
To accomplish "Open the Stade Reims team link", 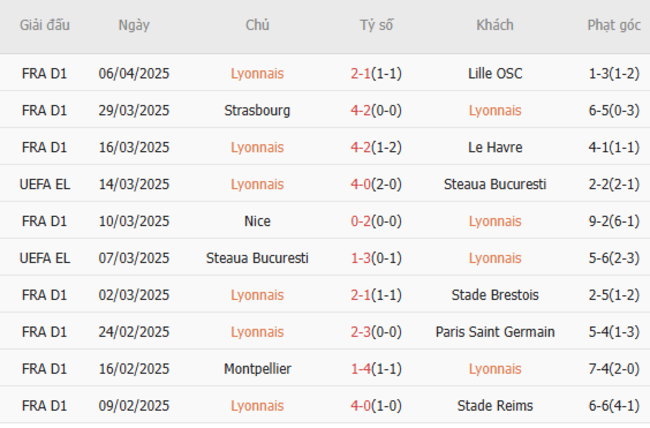I will click(x=494, y=406).
